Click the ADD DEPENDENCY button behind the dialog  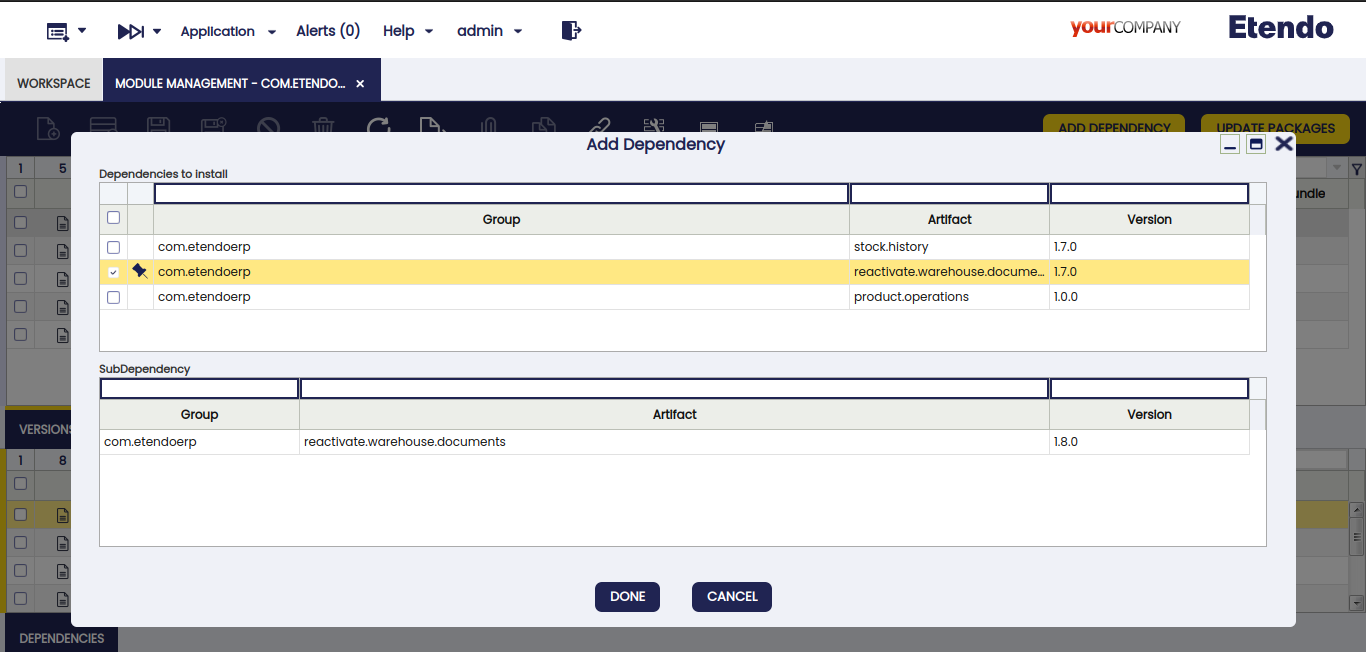1114,128
